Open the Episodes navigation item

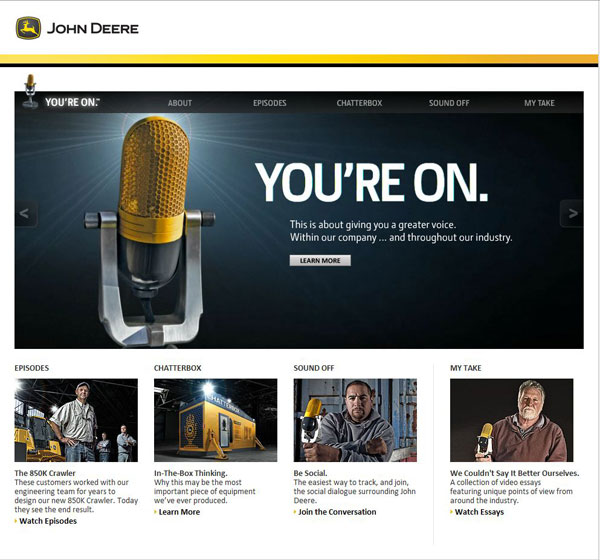[270, 103]
